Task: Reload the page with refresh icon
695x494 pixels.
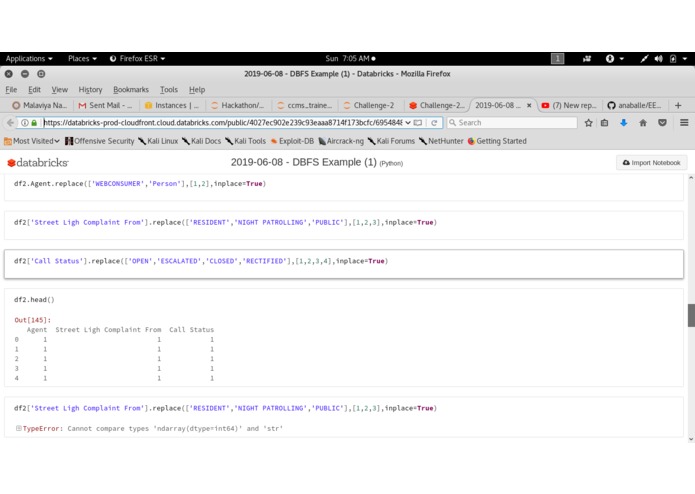Action: tap(434, 123)
